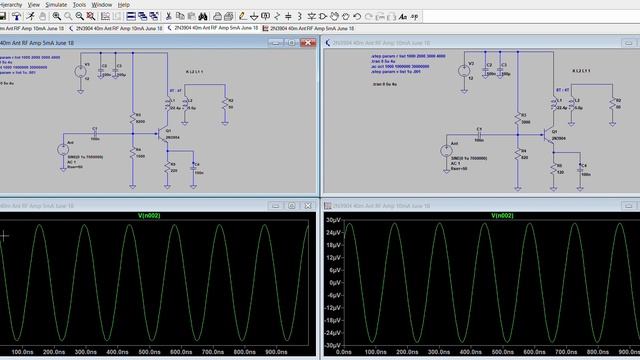Maximize the 5mA schematic window
This screenshot has height=360, width=640.
291,42
